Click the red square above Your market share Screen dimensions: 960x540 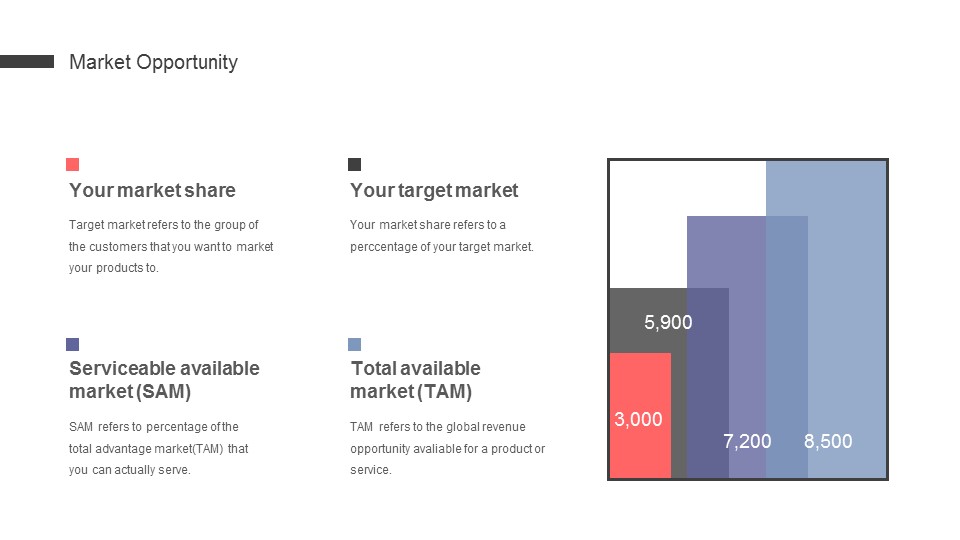pyautogui.click(x=72, y=164)
